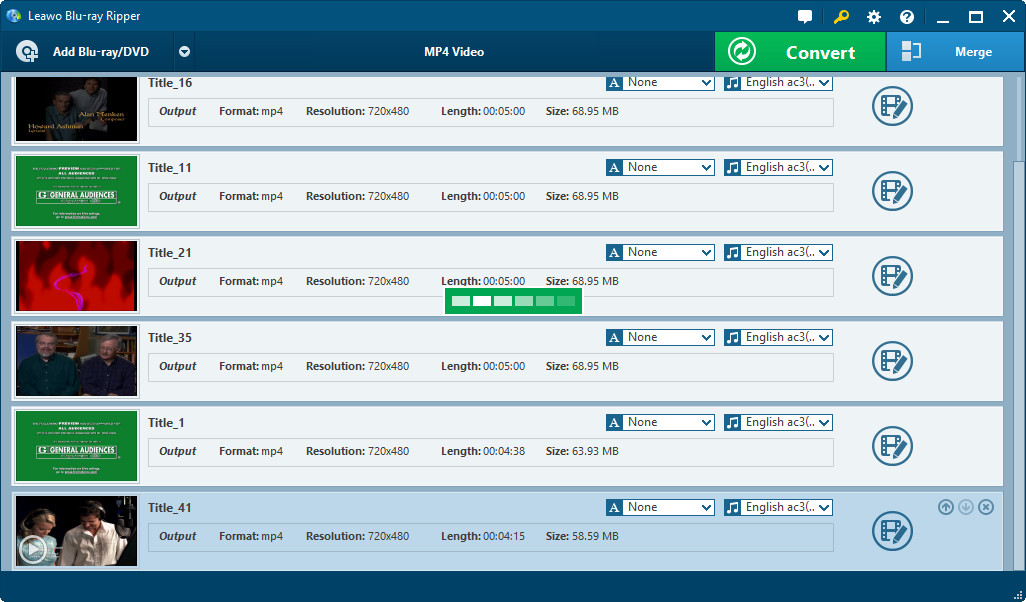Open the feedback speech bubble icon
The width and height of the screenshot is (1026, 602).
(x=805, y=17)
